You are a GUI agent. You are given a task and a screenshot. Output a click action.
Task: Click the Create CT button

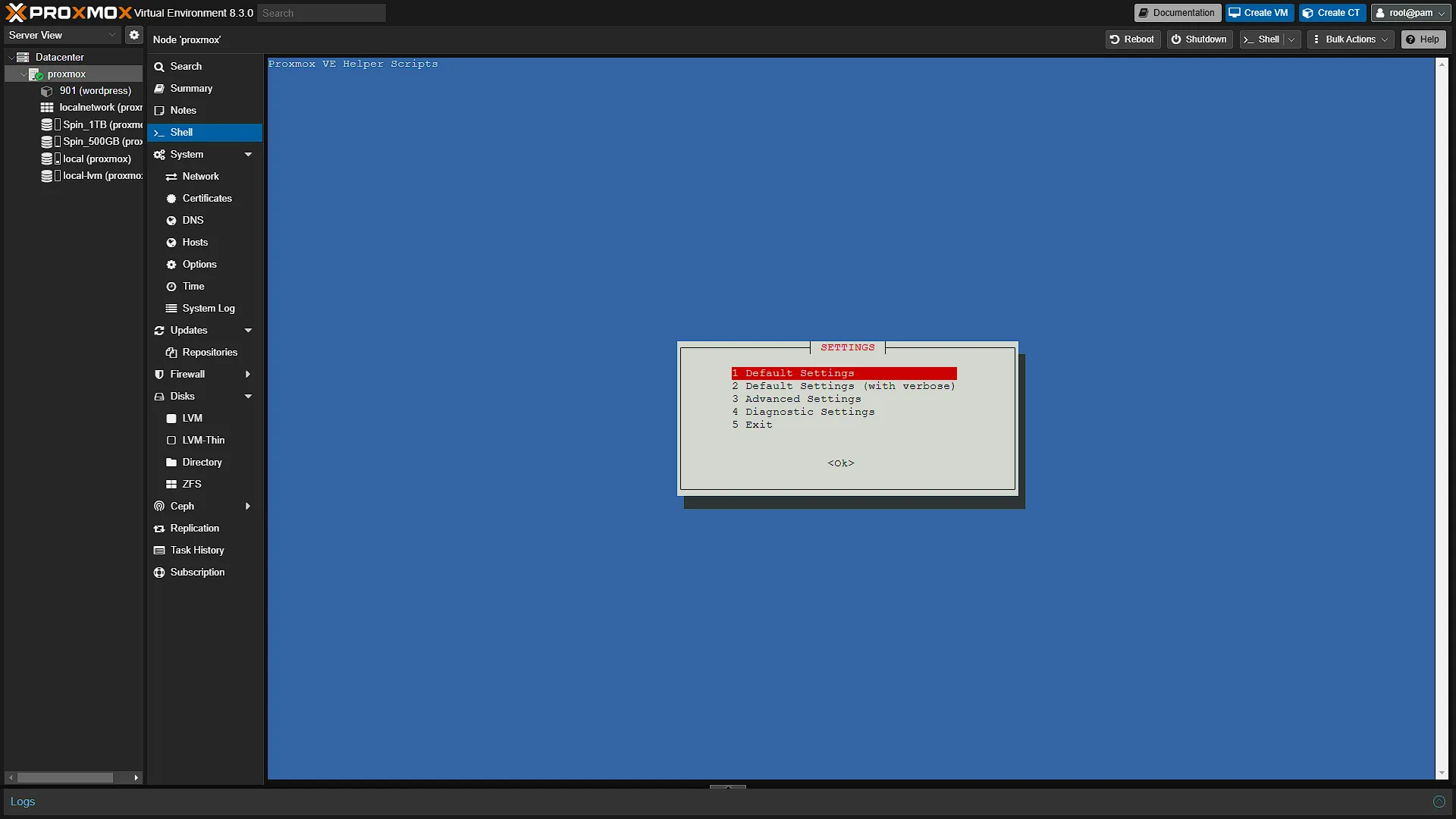(x=1332, y=13)
